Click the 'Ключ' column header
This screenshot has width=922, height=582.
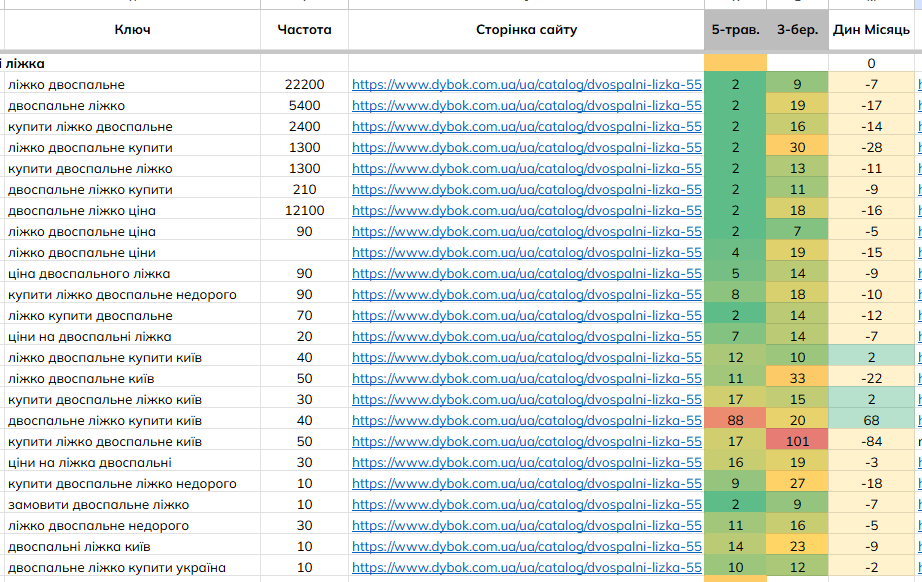pos(132,30)
